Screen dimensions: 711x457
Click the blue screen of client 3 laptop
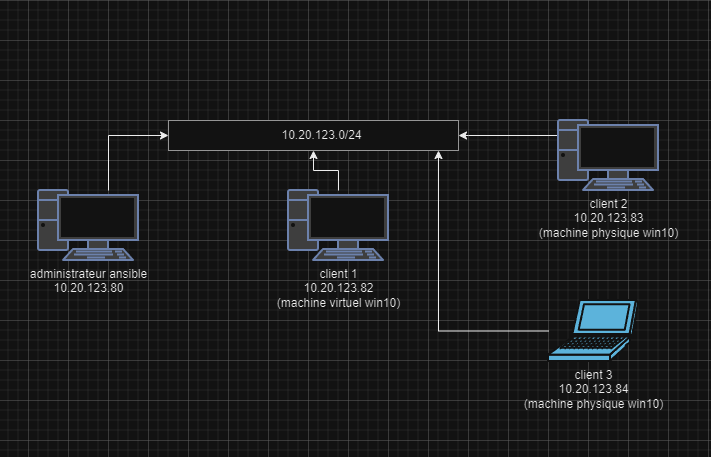[x=603, y=317]
